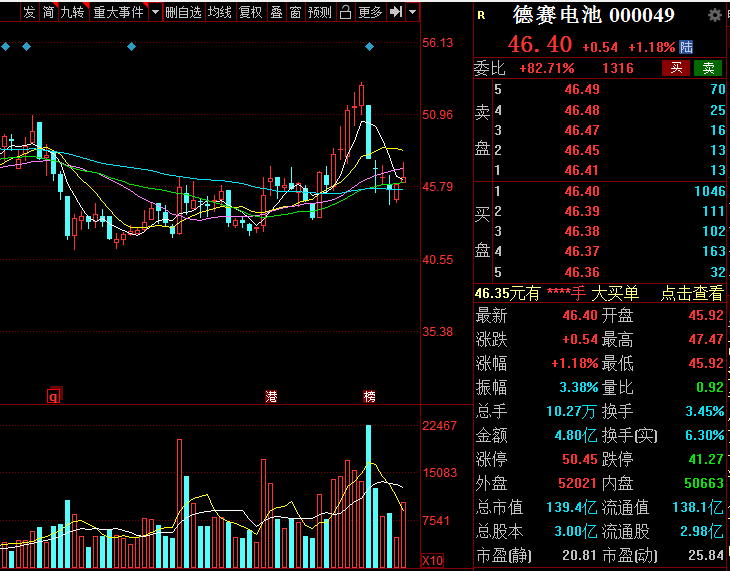Click the 流通值 value 138.1亿

[698, 507]
